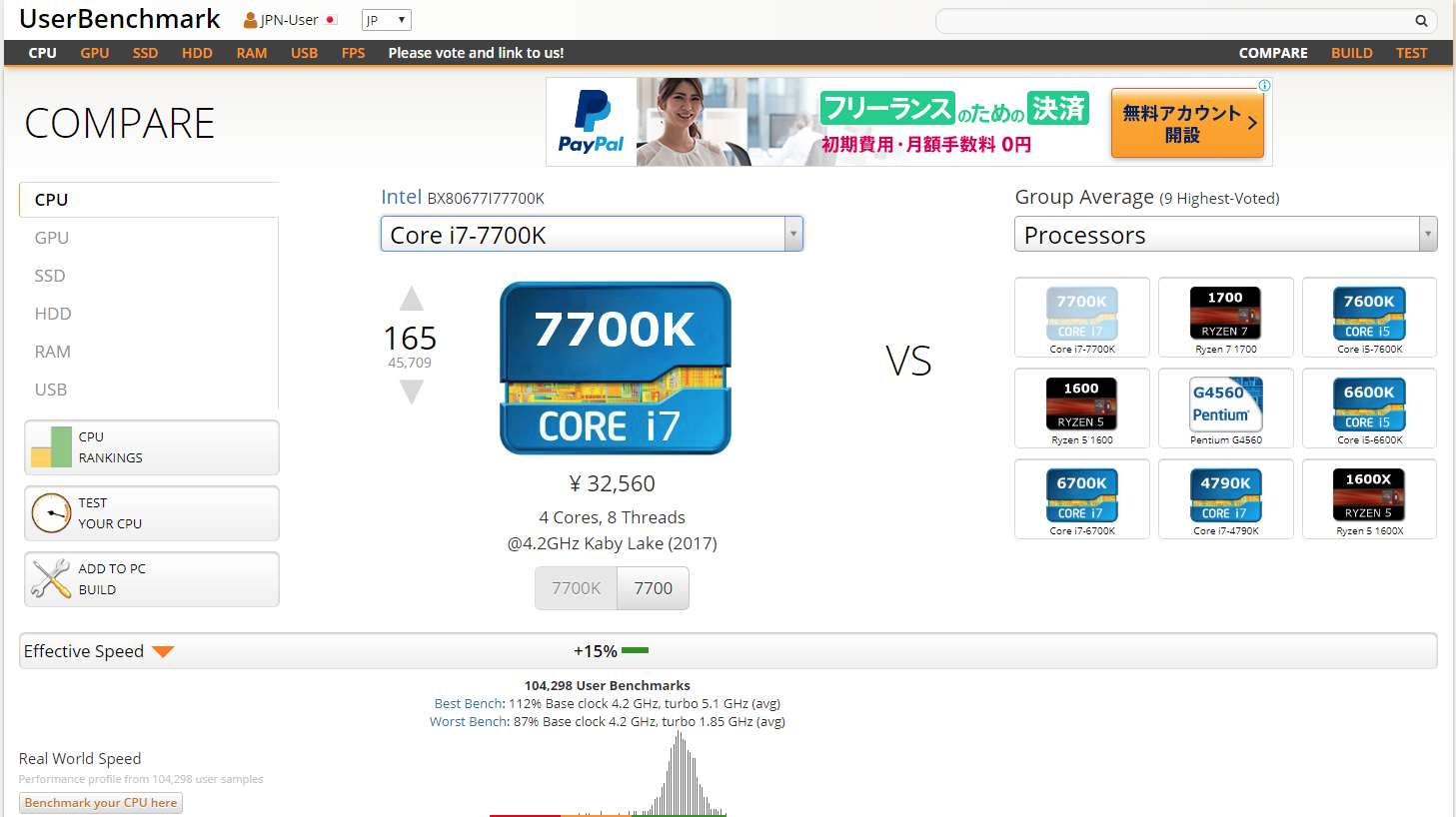Open the JP country selector dropdown
Image resolution: width=1456 pixels, height=817 pixels.
click(387, 20)
